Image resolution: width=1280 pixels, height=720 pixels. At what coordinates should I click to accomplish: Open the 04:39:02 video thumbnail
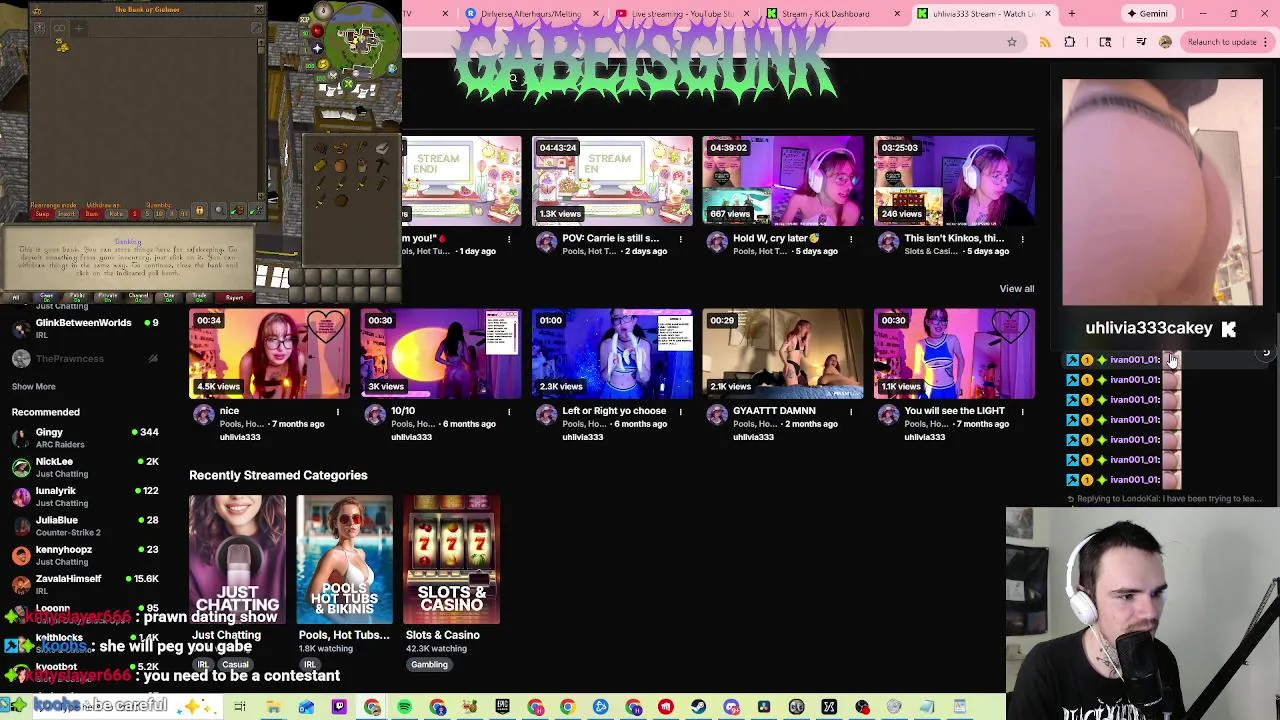pos(783,181)
